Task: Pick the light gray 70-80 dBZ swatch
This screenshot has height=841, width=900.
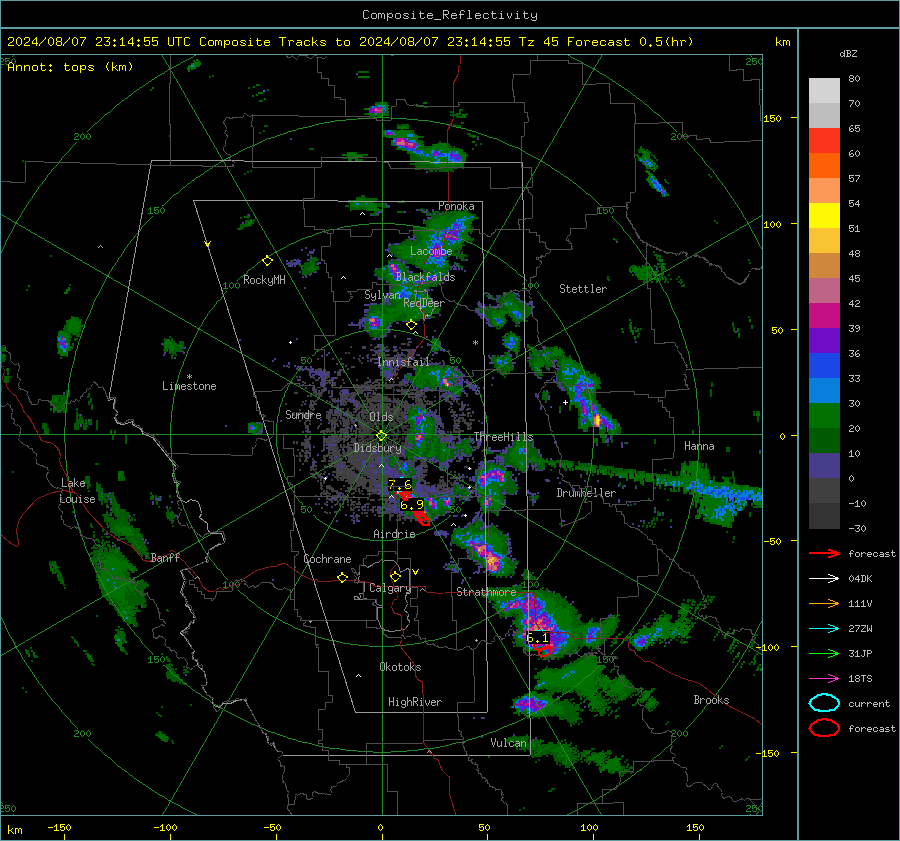Action: pyautogui.click(x=824, y=91)
